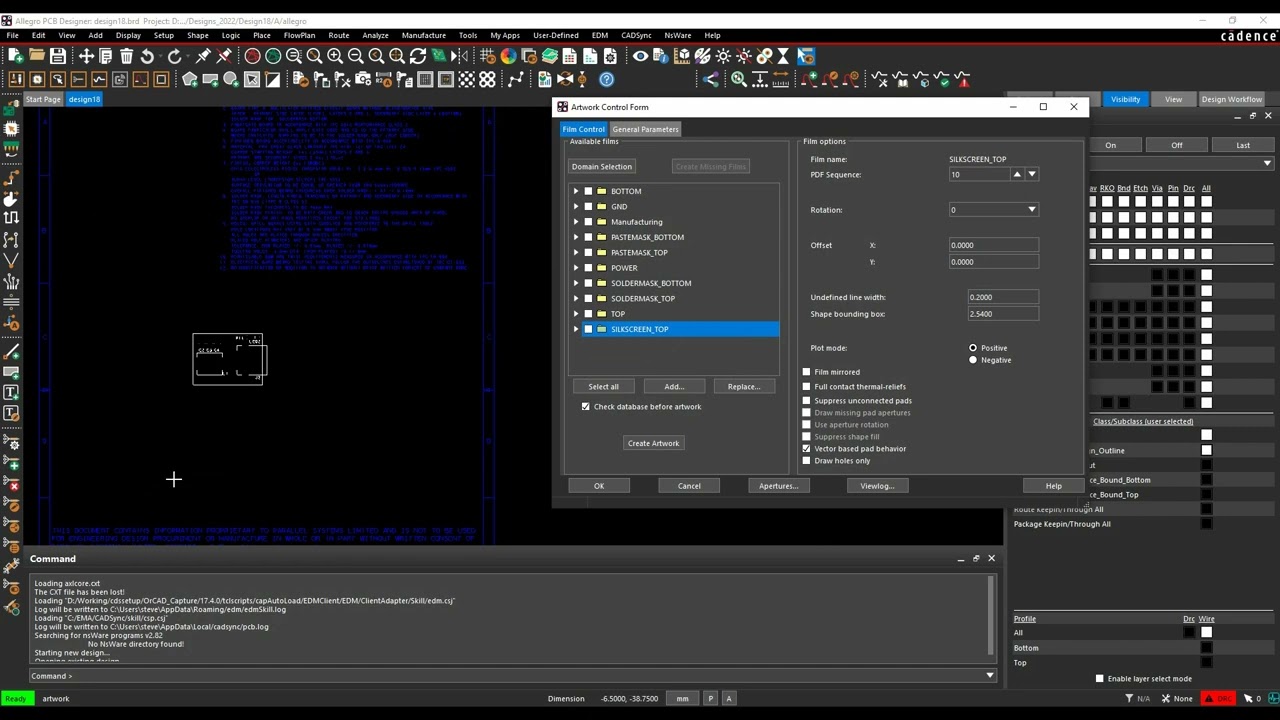Increase the PDF Sequence value with up arrow
1280x720 pixels.
point(1017,175)
